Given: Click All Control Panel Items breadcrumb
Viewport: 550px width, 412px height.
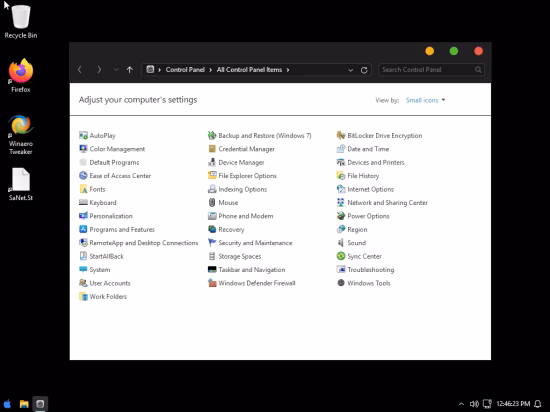Looking at the screenshot, I should coord(249,70).
